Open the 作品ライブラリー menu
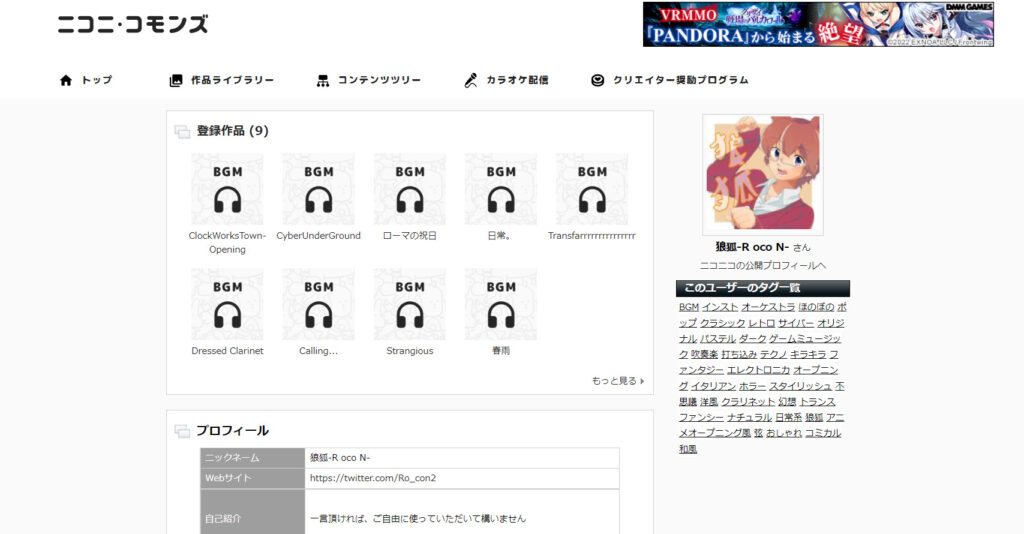 [221, 80]
